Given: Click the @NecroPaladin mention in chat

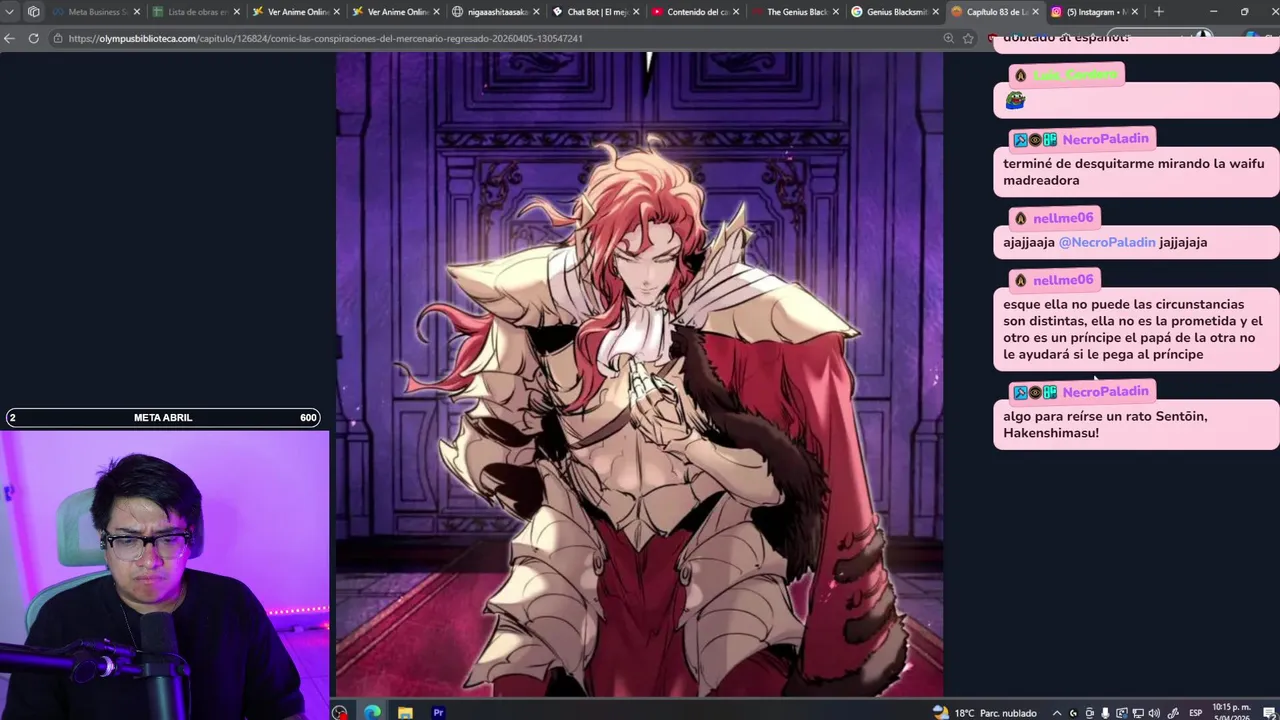Looking at the screenshot, I should (x=1107, y=242).
